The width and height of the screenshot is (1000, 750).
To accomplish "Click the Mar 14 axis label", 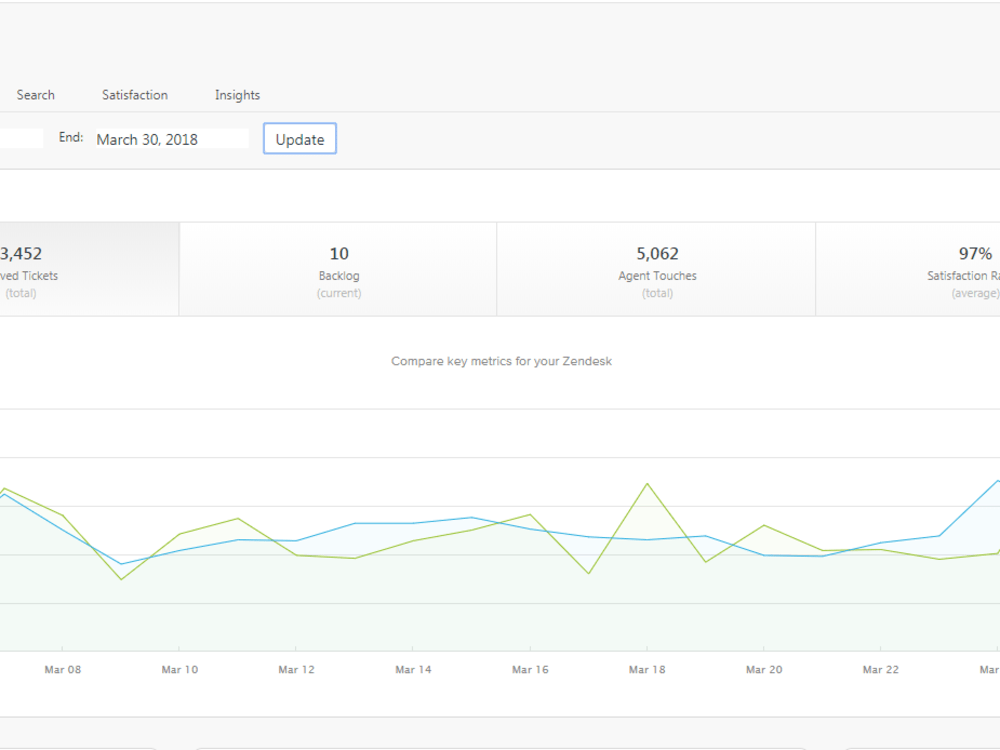I will [413, 670].
